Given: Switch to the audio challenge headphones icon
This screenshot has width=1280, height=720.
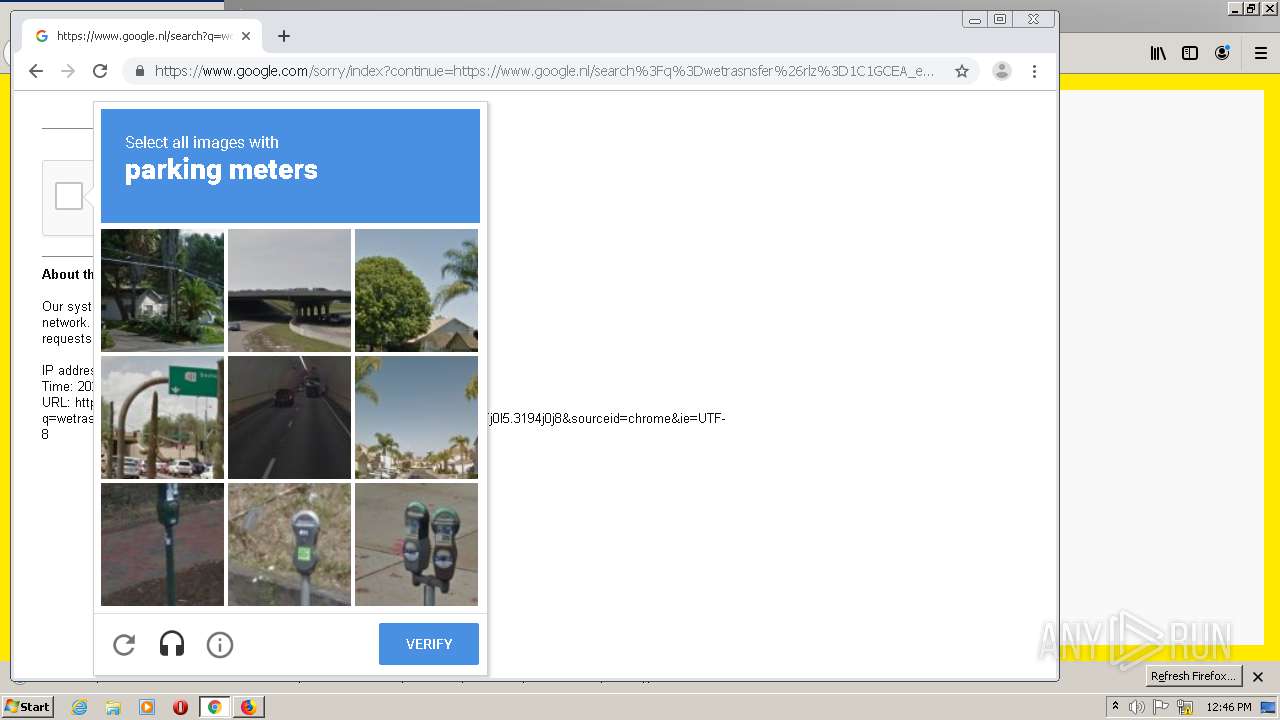Looking at the screenshot, I should pyautogui.click(x=172, y=645).
